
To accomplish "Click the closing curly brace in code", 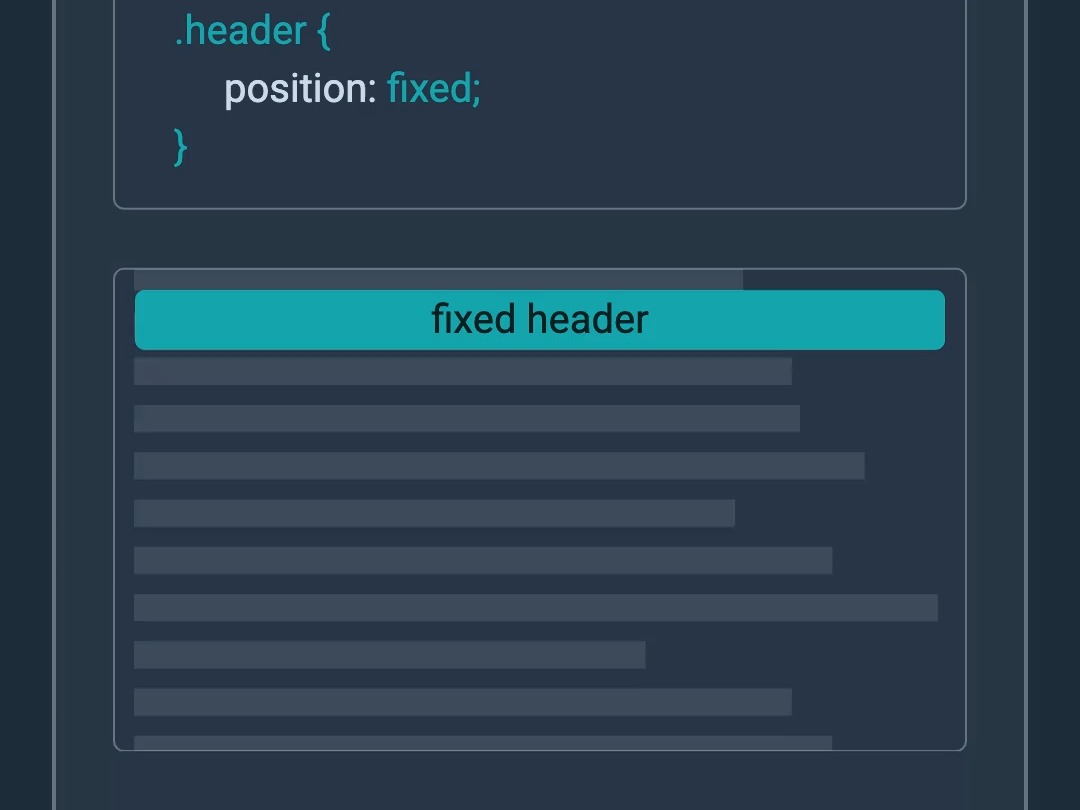I will point(180,147).
